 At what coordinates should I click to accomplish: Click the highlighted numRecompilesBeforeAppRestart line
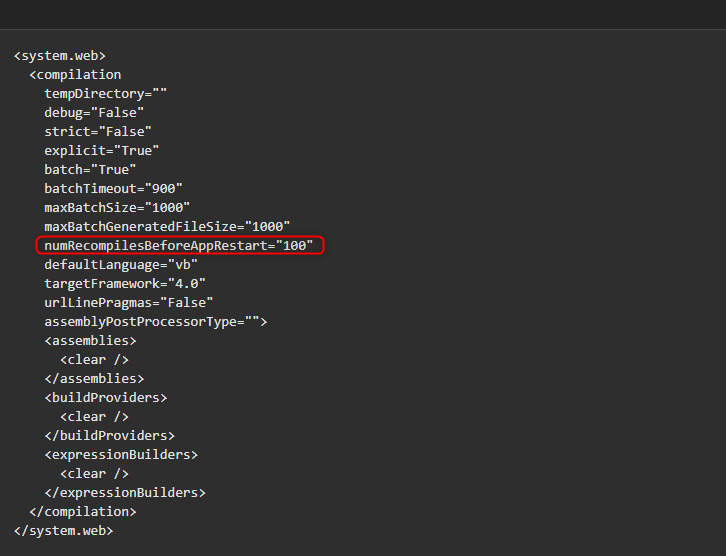click(x=179, y=245)
